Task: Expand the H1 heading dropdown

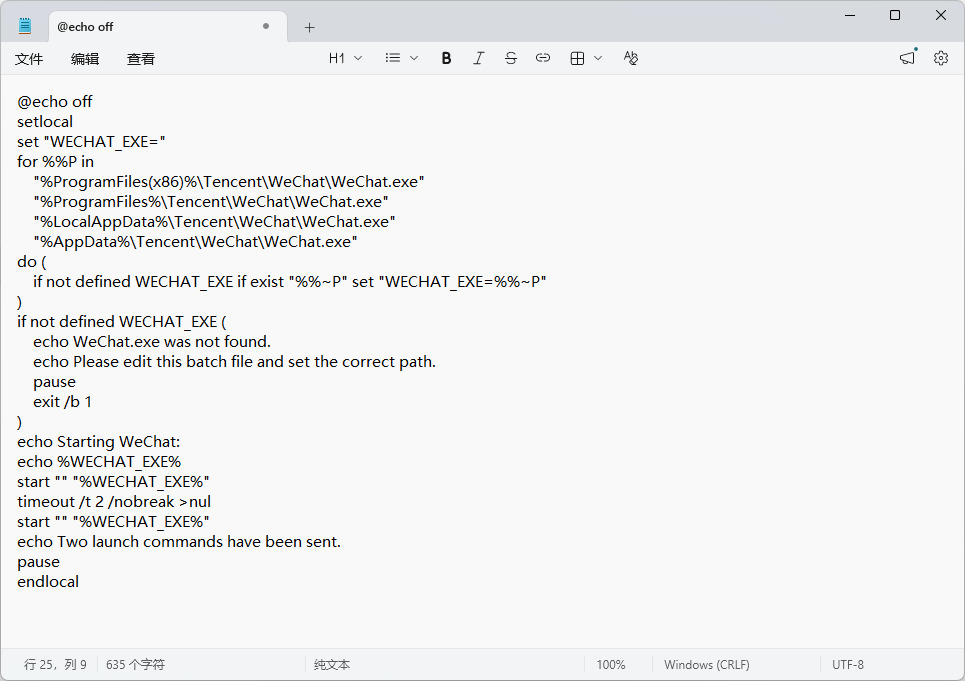Action: tap(345, 58)
